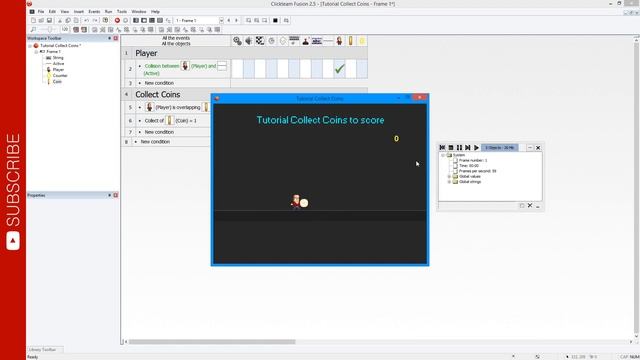Click New condition in row 8

[x=155, y=142]
